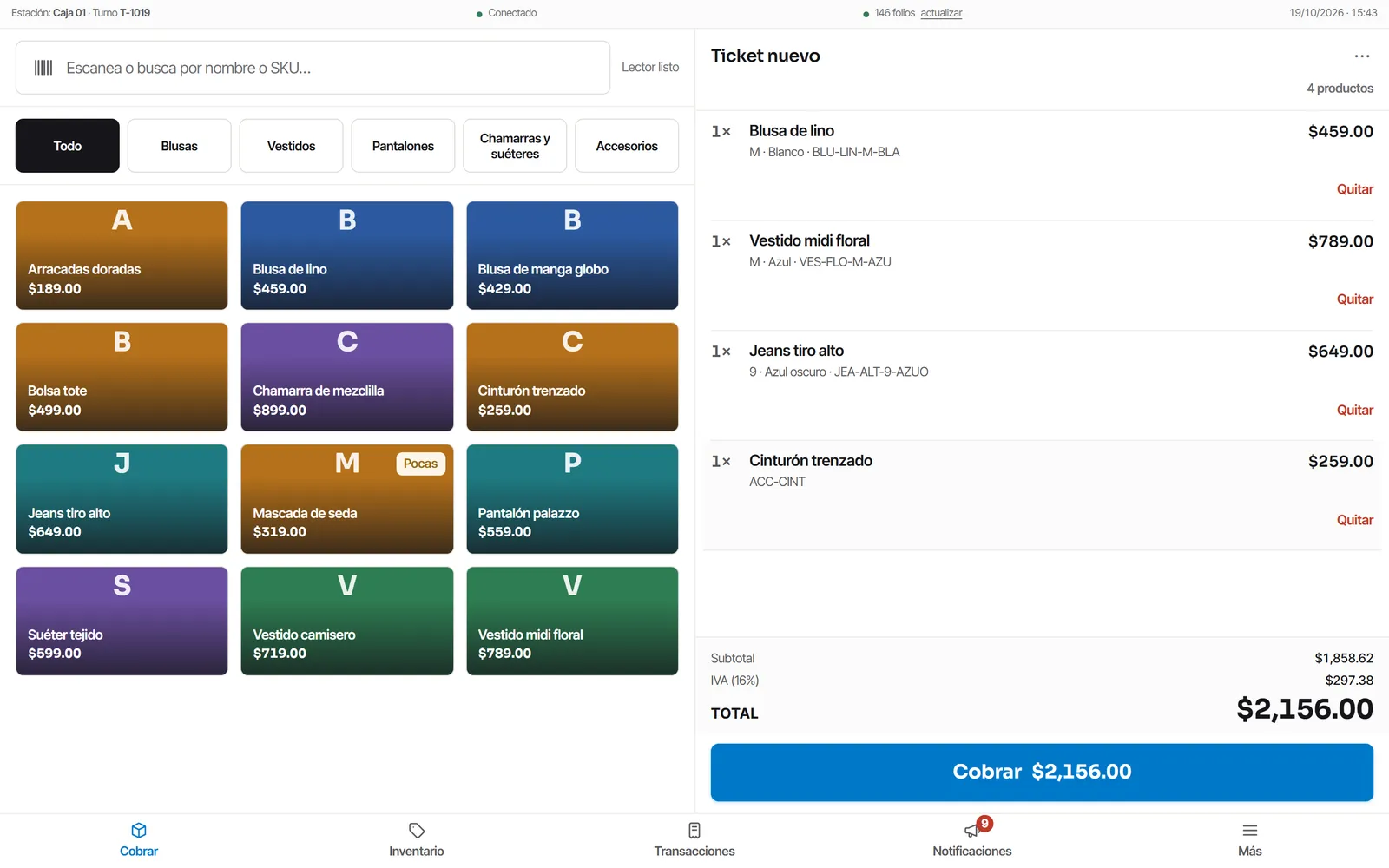The width and height of the screenshot is (1389, 868).
Task: Add Chamarra de mezclilla tile
Action: coord(347,378)
